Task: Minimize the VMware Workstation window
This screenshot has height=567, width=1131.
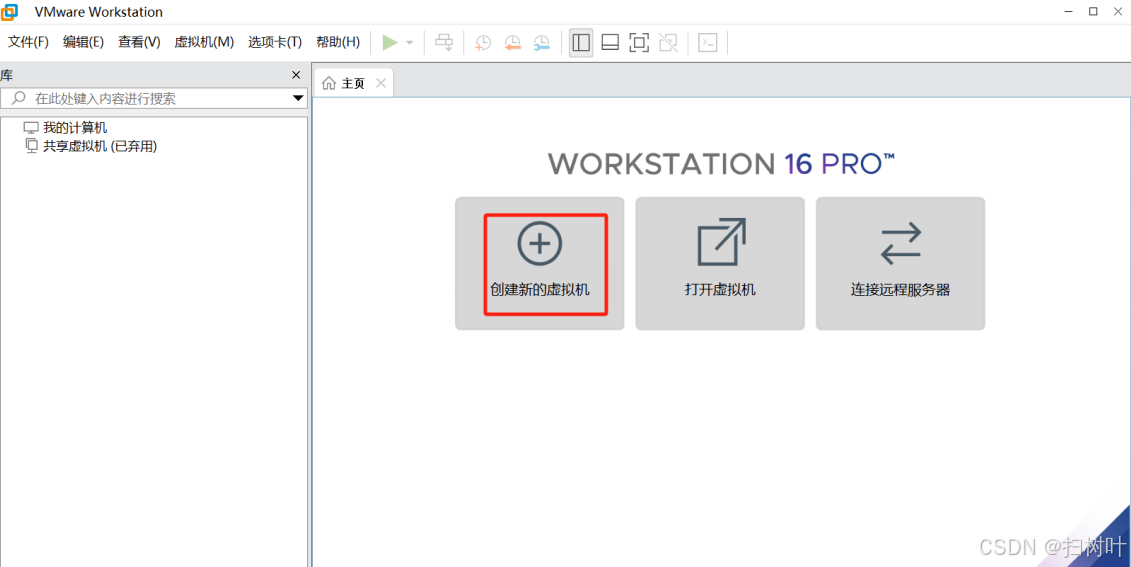Action: point(1068,12)
